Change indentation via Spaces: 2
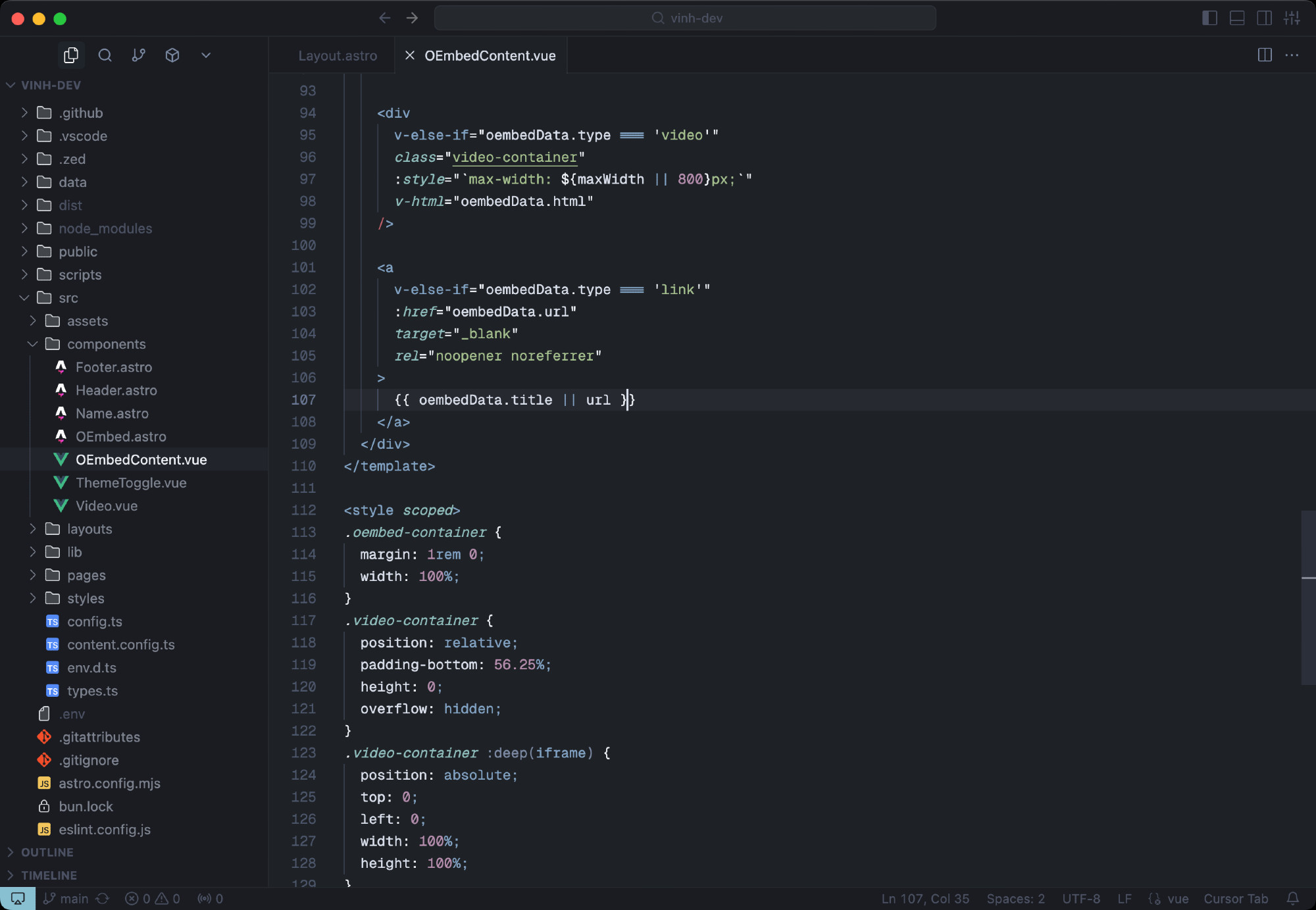Image resolution: width=1316 pixels, height=910 pixels. 1015,899
